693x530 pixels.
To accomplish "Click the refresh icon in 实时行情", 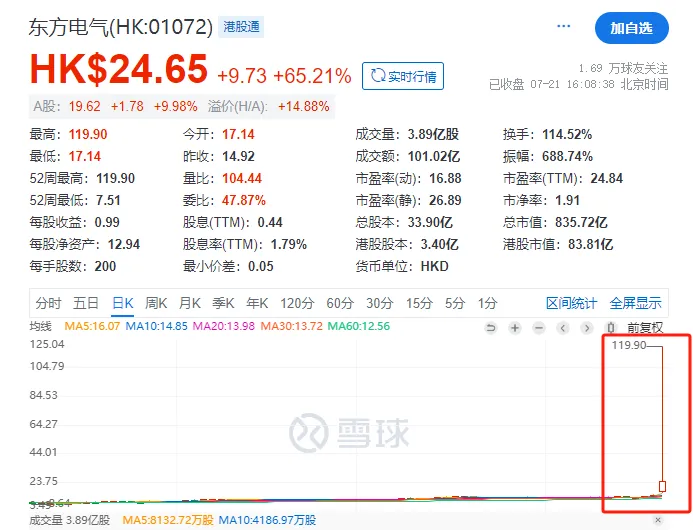I will click(378, 76).
